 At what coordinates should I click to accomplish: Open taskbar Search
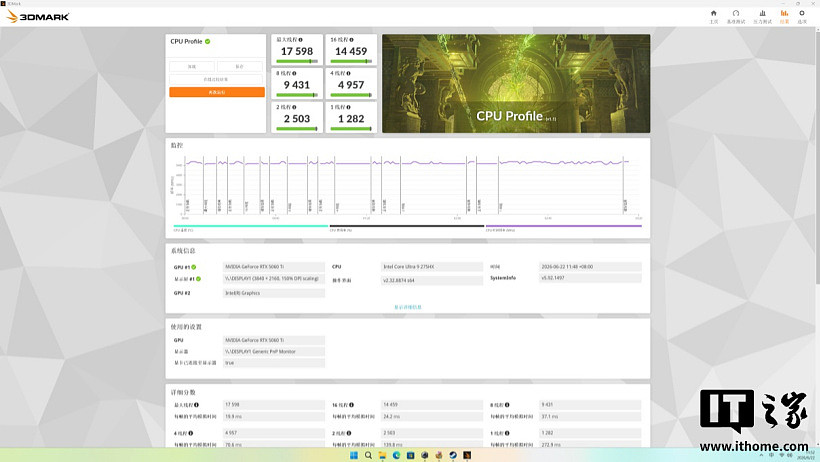tap(368, 455)
